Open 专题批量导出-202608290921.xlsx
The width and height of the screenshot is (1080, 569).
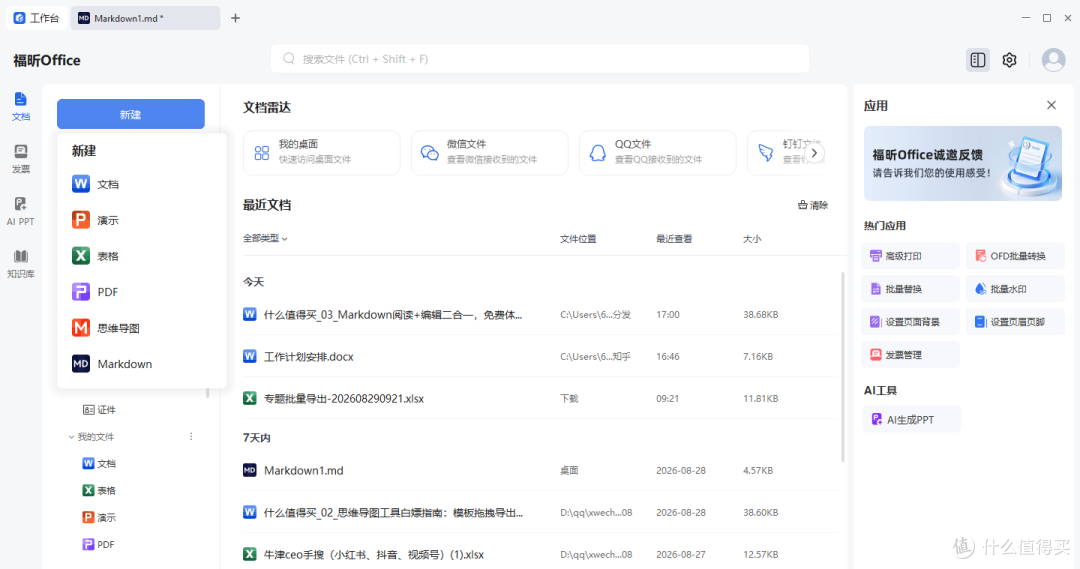tap(540, 398)
